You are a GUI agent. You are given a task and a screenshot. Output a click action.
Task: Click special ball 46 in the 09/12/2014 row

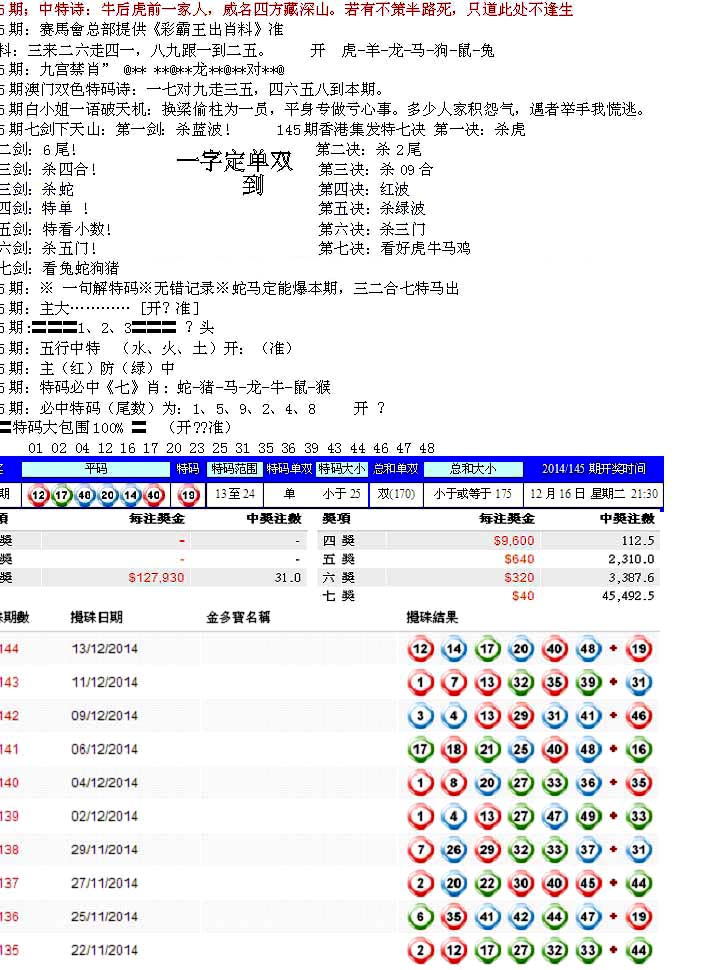(x=638, y=716)
